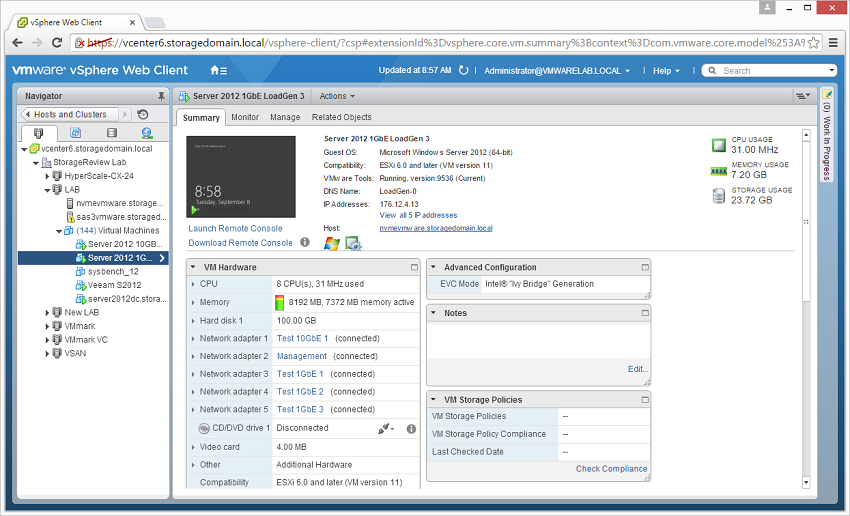Switch to the Monitor tab
850x516 pixels.
coord(245,117)
